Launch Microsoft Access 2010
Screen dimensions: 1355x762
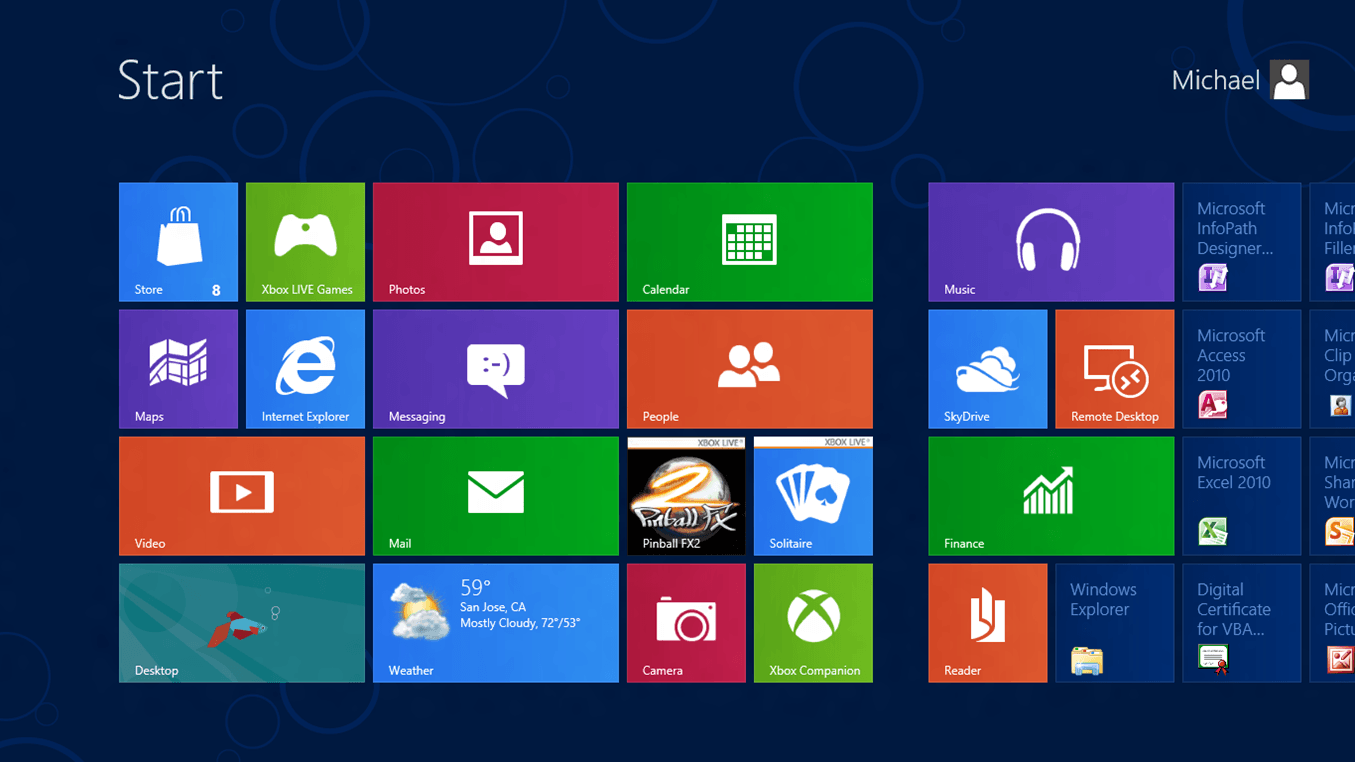click(x=1241, y=368)
